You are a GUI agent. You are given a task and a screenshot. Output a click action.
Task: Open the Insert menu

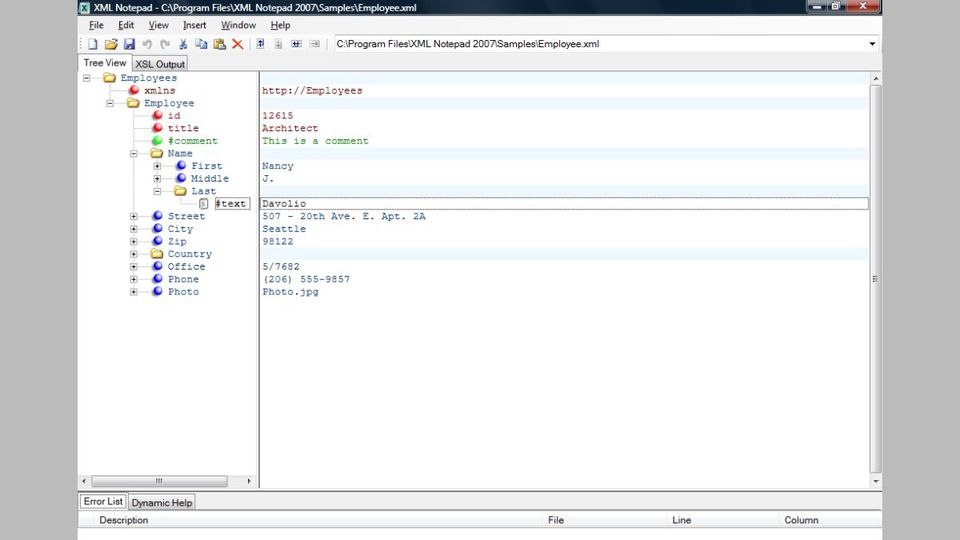coord(194,25)
